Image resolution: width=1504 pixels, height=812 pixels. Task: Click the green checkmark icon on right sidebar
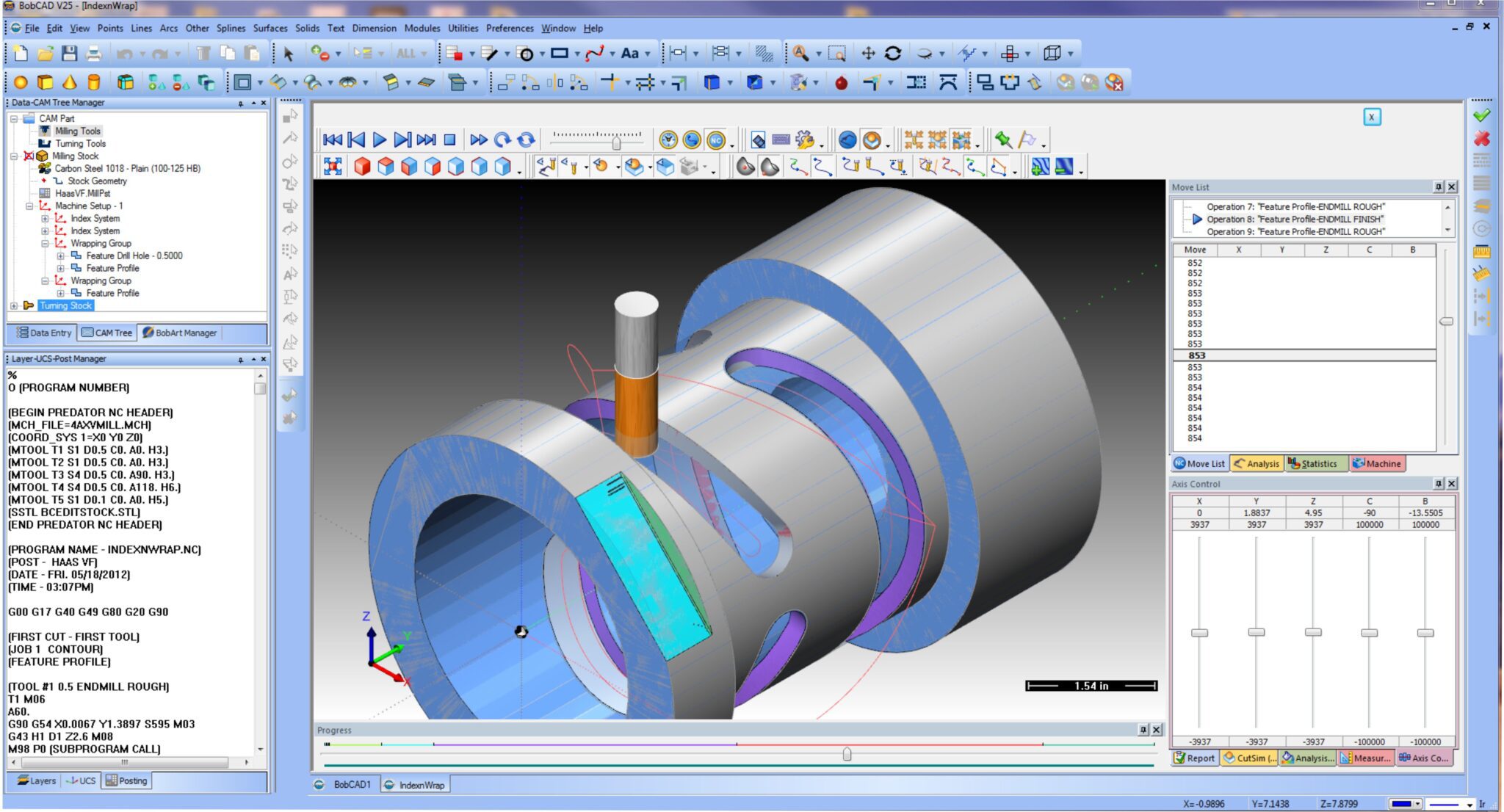1480,116
